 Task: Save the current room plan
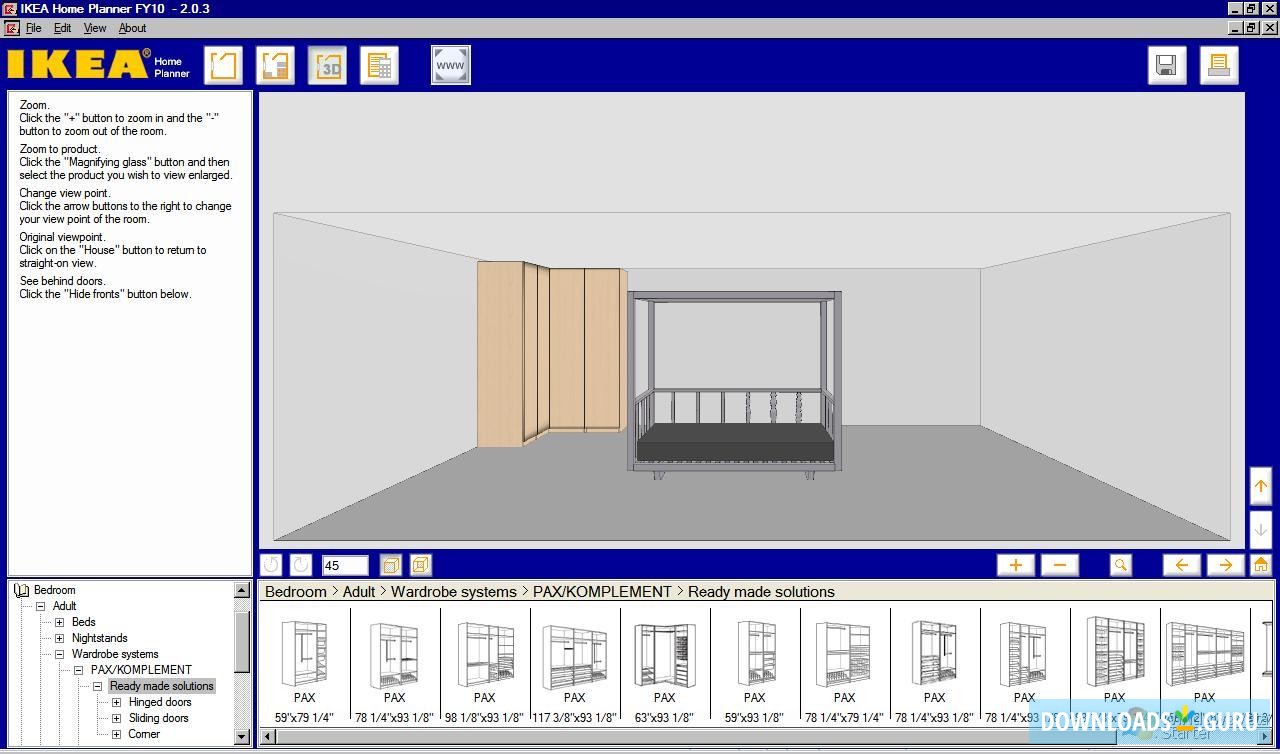coord(1166,64)
